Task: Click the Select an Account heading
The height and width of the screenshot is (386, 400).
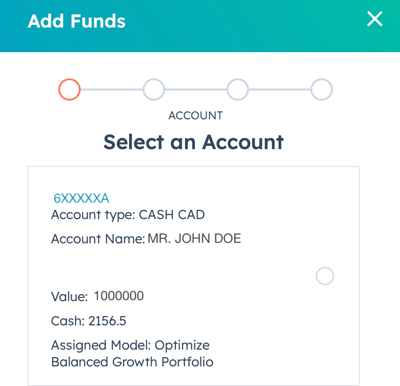Action: [194, 142]
